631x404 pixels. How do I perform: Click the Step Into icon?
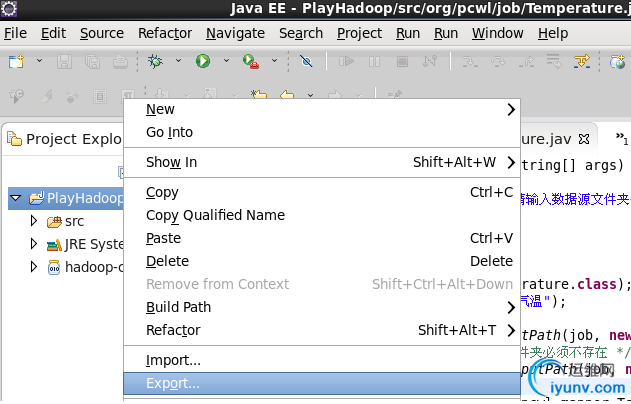pos(470,62)
